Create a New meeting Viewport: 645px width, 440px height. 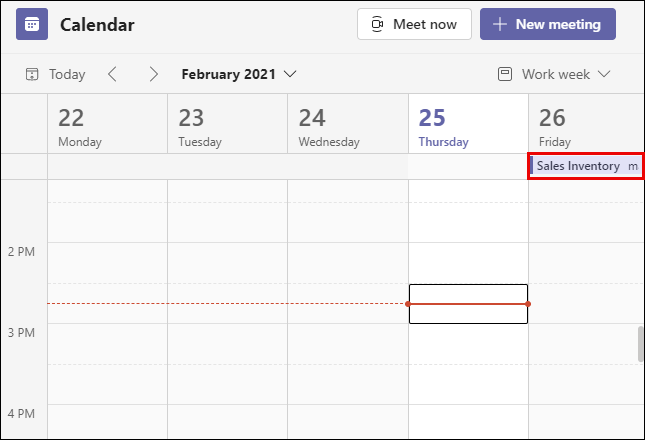point(547,24)
